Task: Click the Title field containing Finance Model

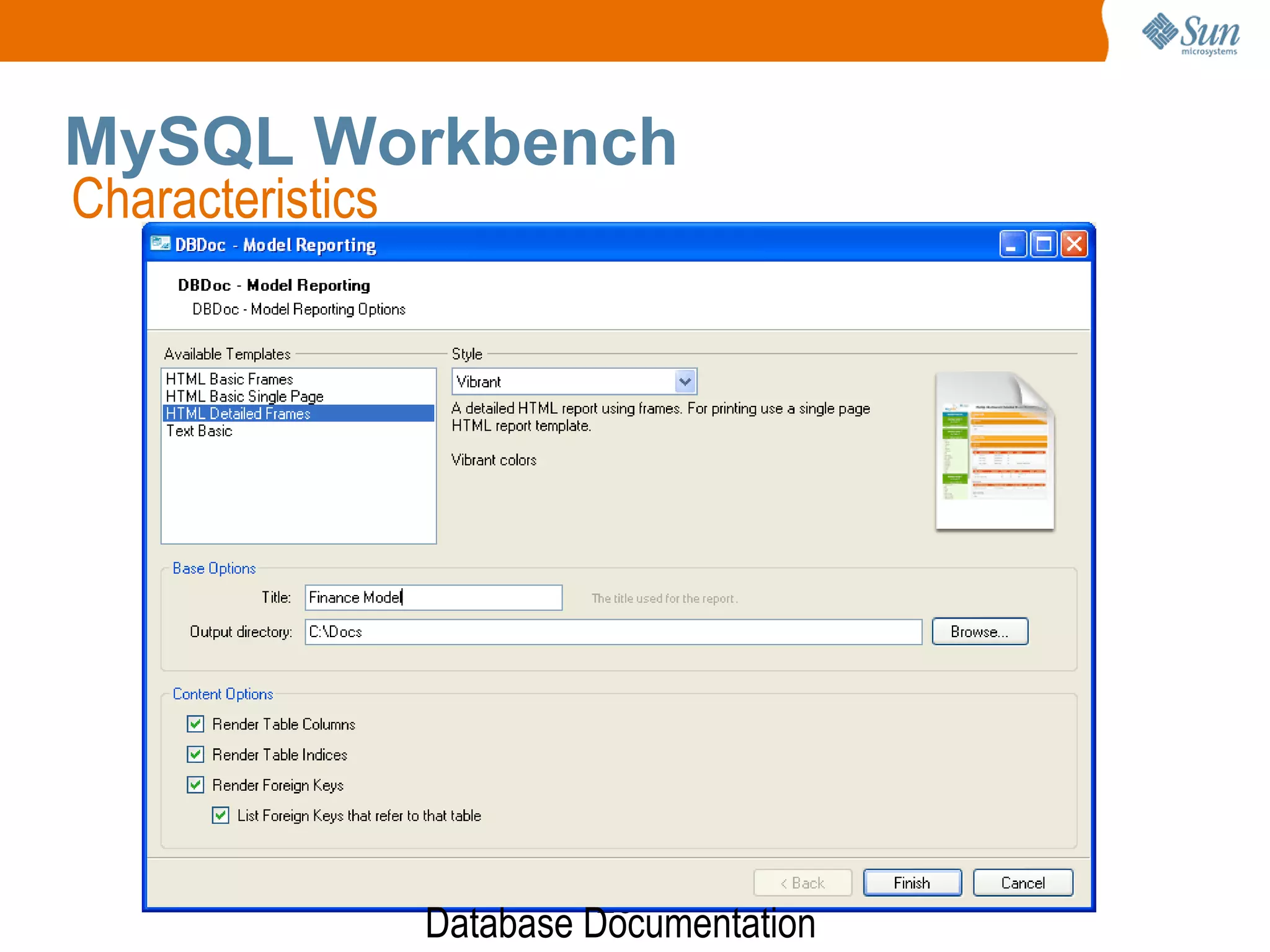Action: [x=433, y=597]
